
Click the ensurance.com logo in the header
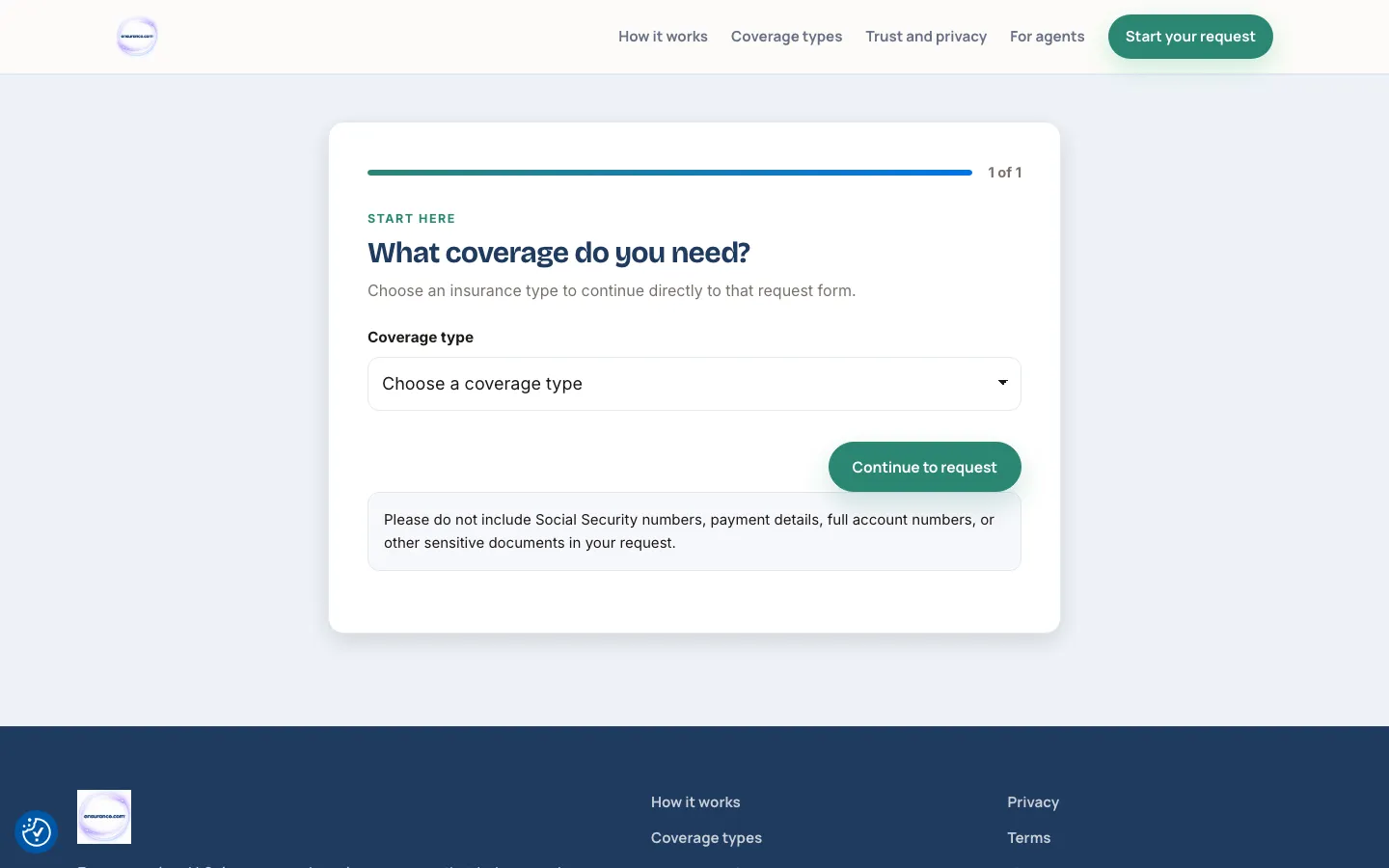tap(137, 37)
